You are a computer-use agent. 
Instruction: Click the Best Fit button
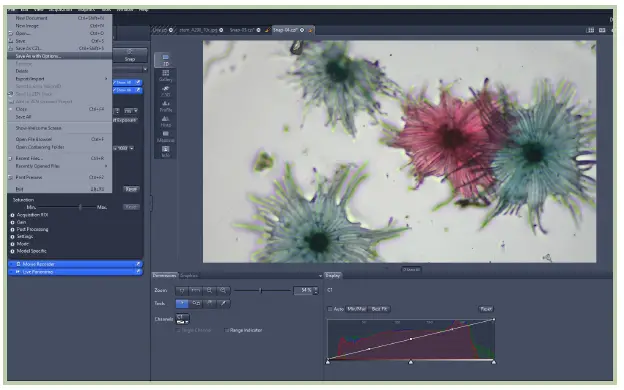click(379, 309)
